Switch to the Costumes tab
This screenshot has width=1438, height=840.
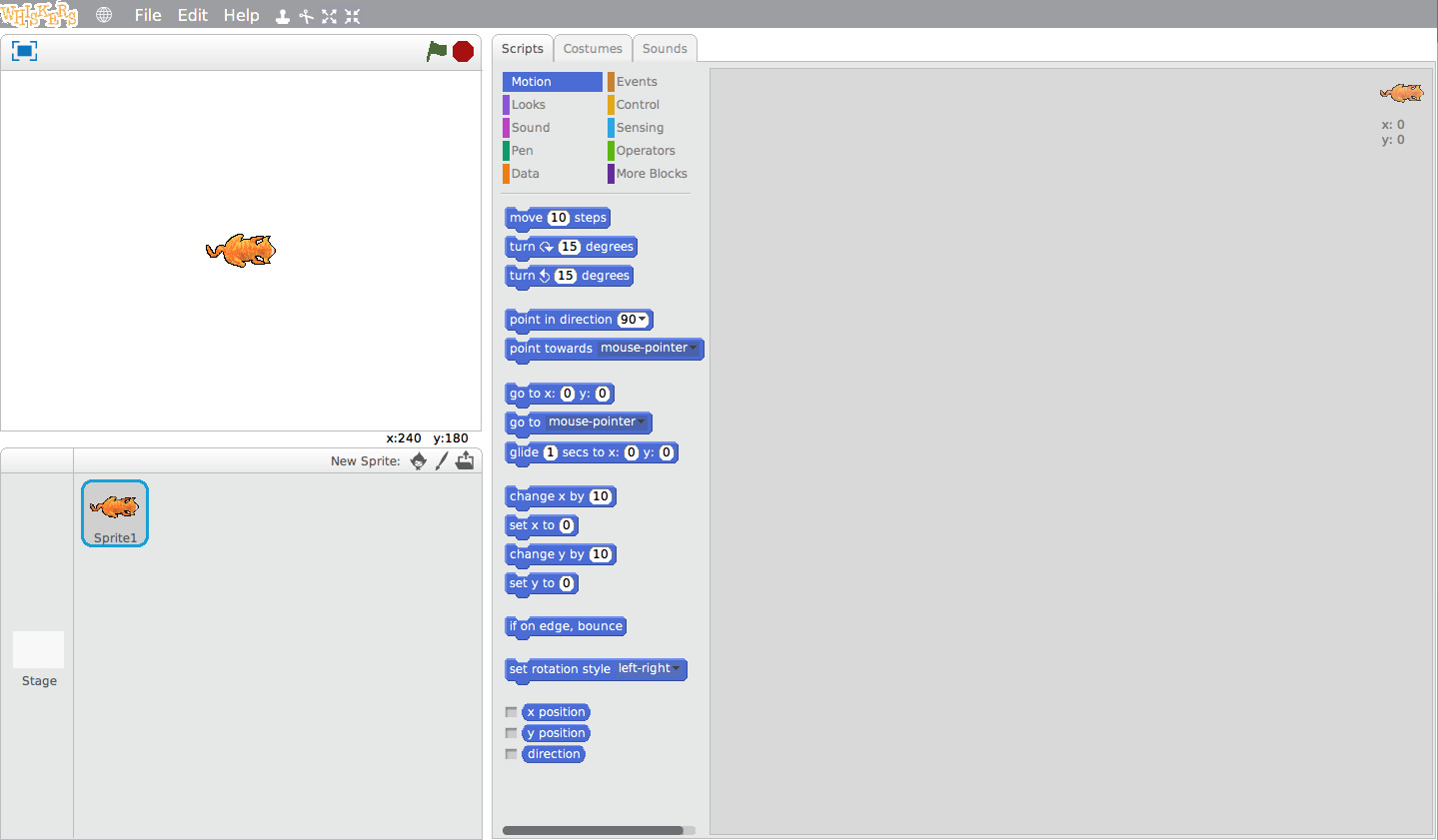[593, 48]
